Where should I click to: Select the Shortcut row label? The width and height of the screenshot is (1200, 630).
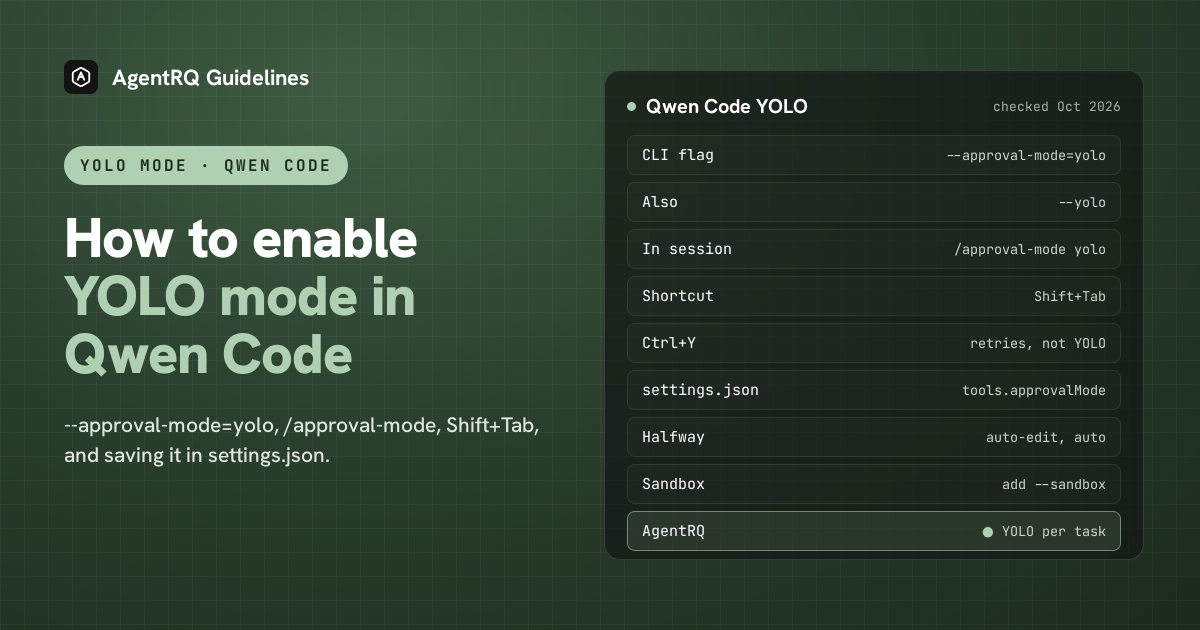coord(678,296)
